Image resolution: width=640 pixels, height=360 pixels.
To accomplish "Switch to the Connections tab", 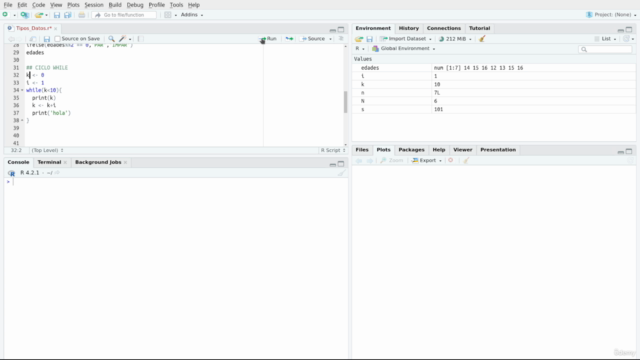I will (x=444, y=28).
